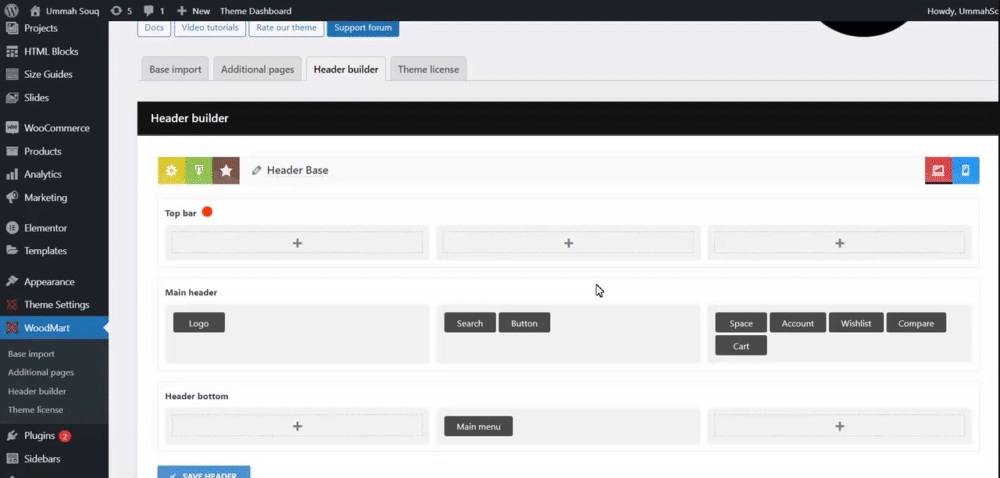The width and height of the screenshot is (1000, 478).
Task: Open Video tutorials button
Action: click(x=210, y=28)
